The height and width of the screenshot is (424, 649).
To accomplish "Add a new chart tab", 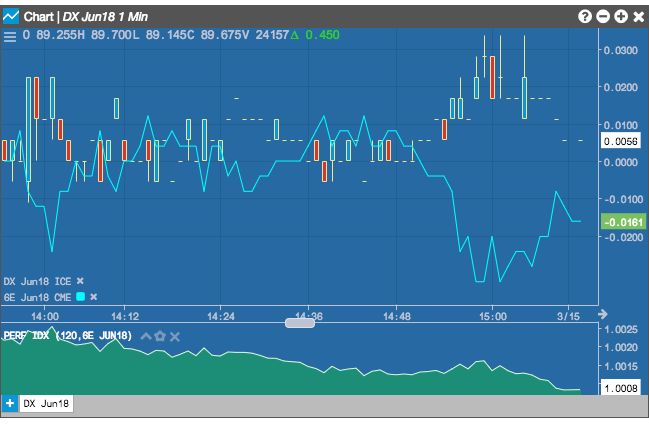I will click(10, 403).
